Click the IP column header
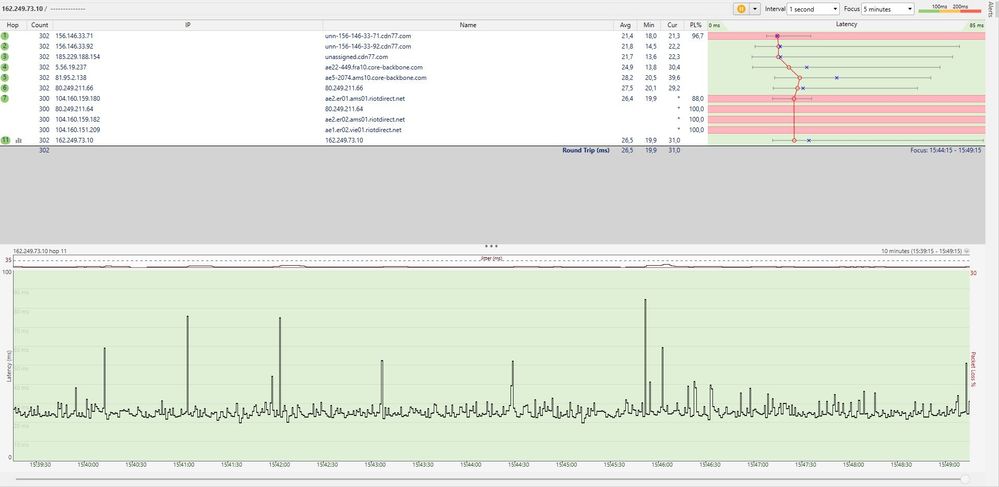999x487 pixels. point(187,25)
